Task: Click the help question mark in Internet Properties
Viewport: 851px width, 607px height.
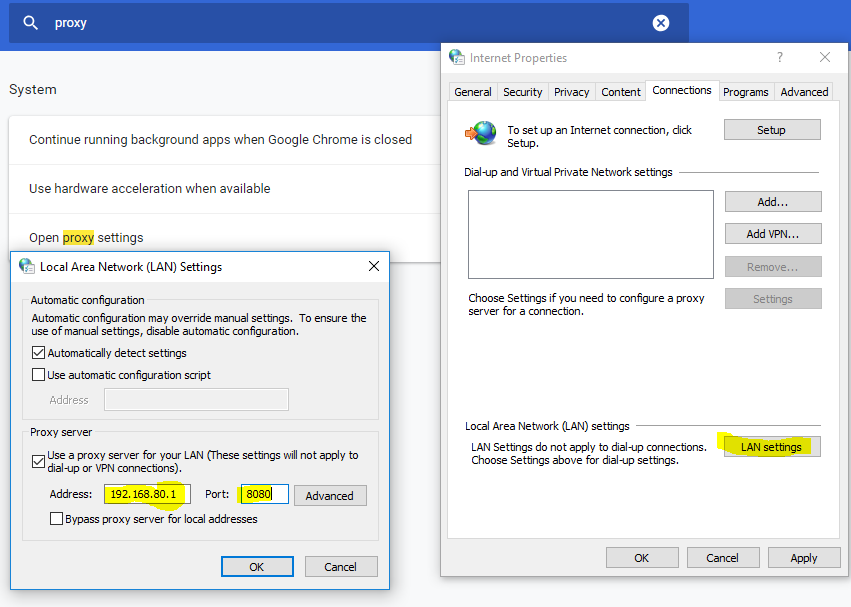Action: [780, 58]
